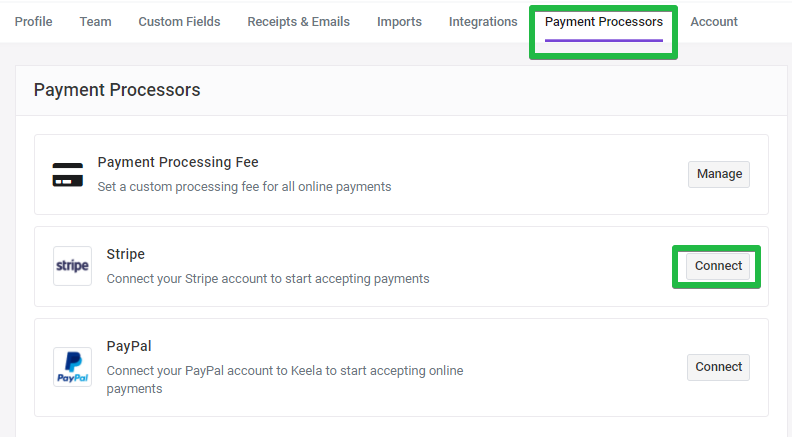The height and width of the screenshot is (437, 792).
Task: Select the Payment Processors tab
Action: (604, 22)
